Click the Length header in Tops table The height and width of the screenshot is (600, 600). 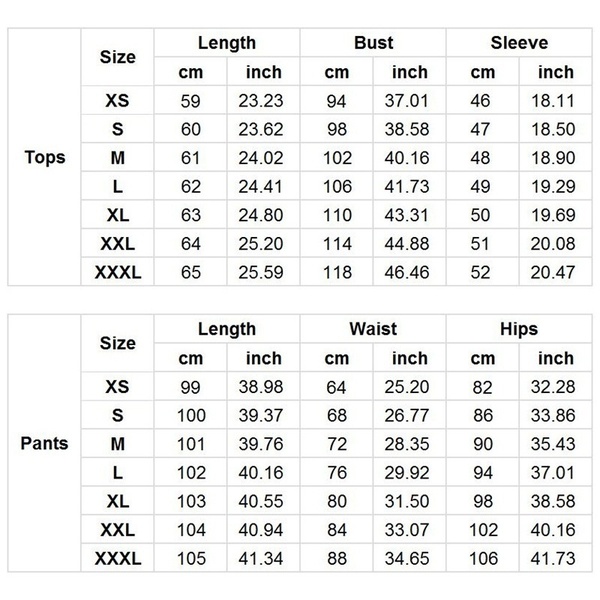coord(227,43)
